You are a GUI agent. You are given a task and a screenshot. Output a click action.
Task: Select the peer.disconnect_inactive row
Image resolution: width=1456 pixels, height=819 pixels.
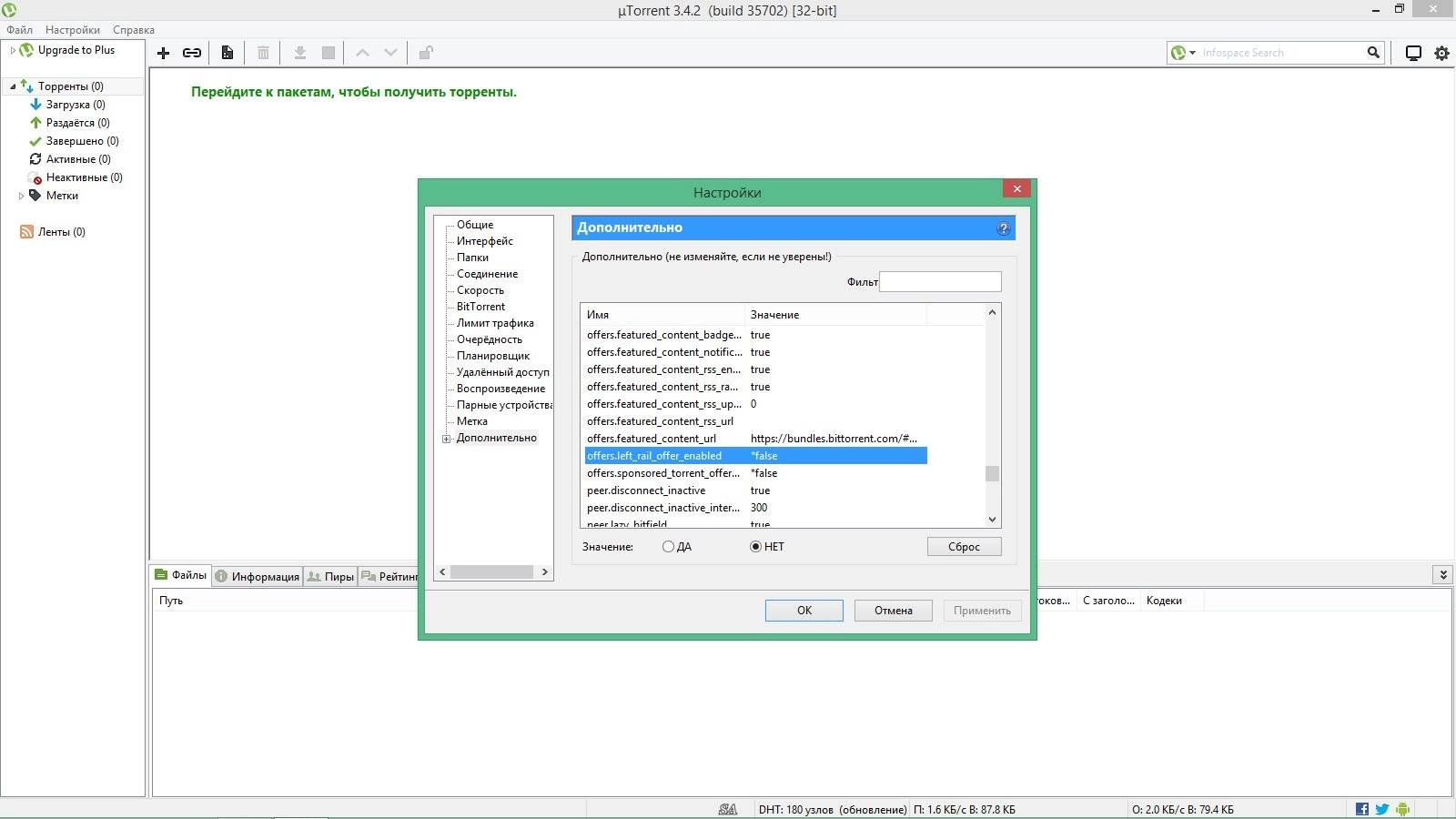tap(755, 490)
